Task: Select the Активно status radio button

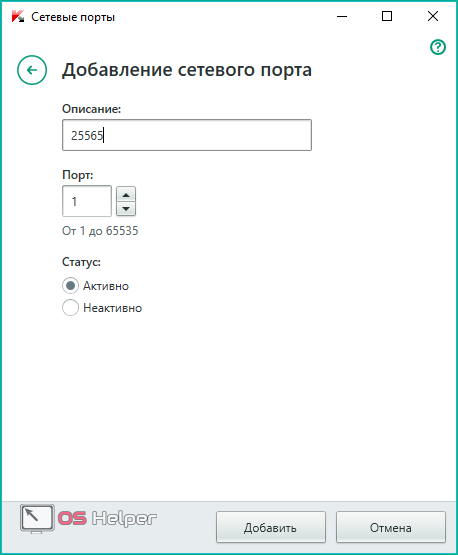Action: click(70, 286)
